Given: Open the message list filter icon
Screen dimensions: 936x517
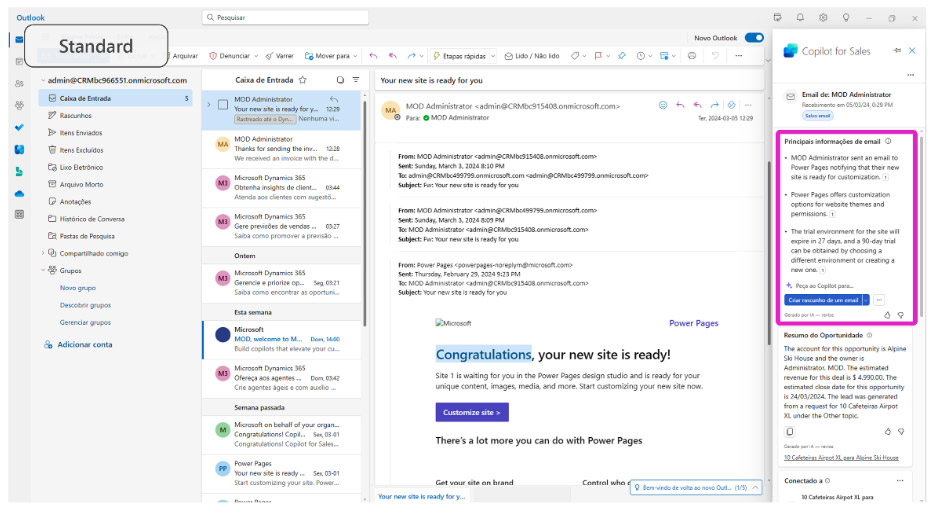Looking at the screenshot, I should [x=356, y=79].
